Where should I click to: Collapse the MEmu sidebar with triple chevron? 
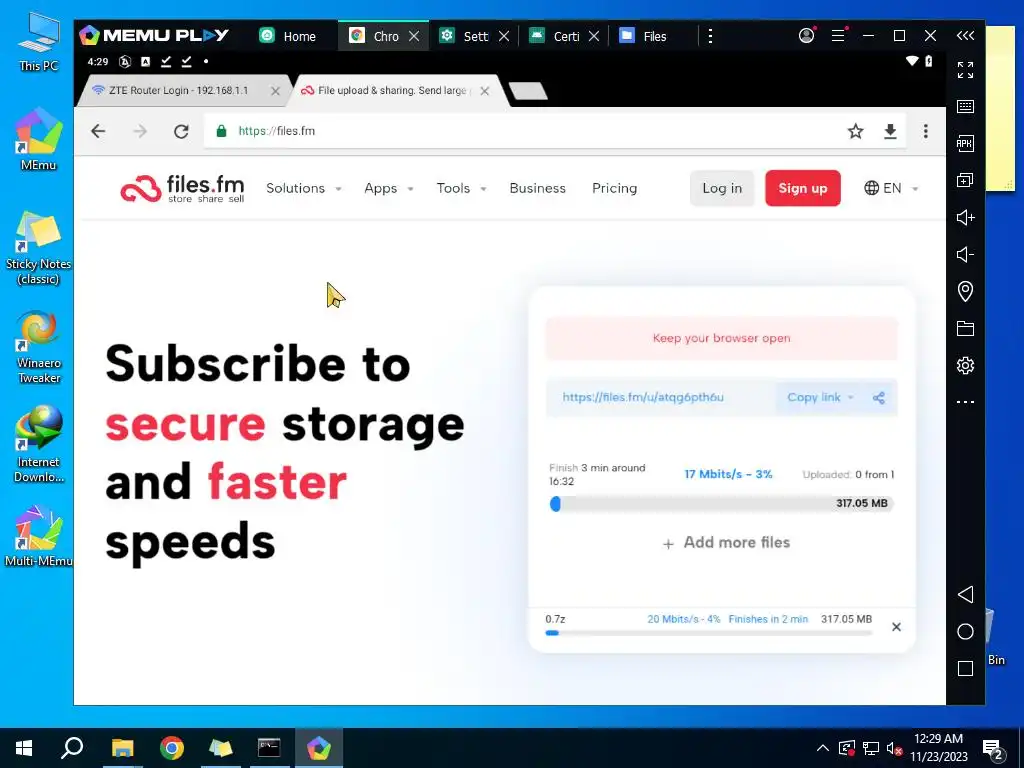click(965, 35)
